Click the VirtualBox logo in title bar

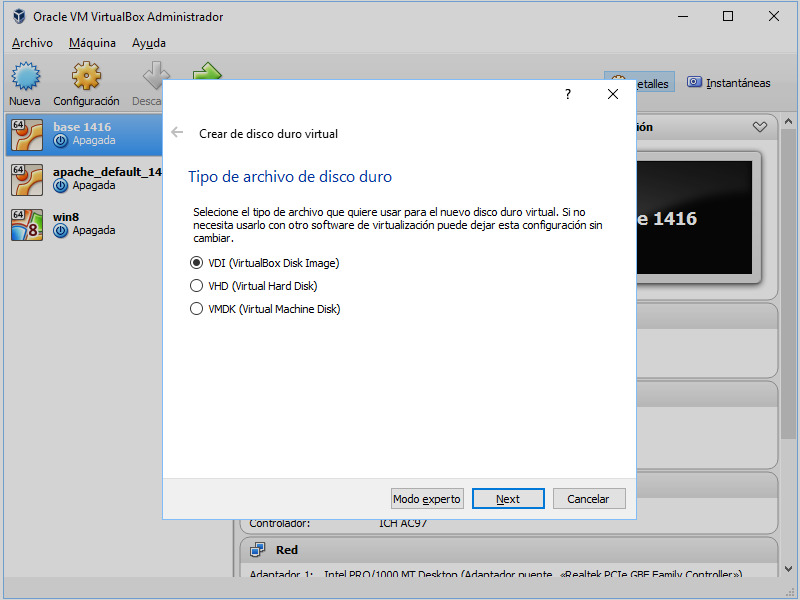(19, 16)
